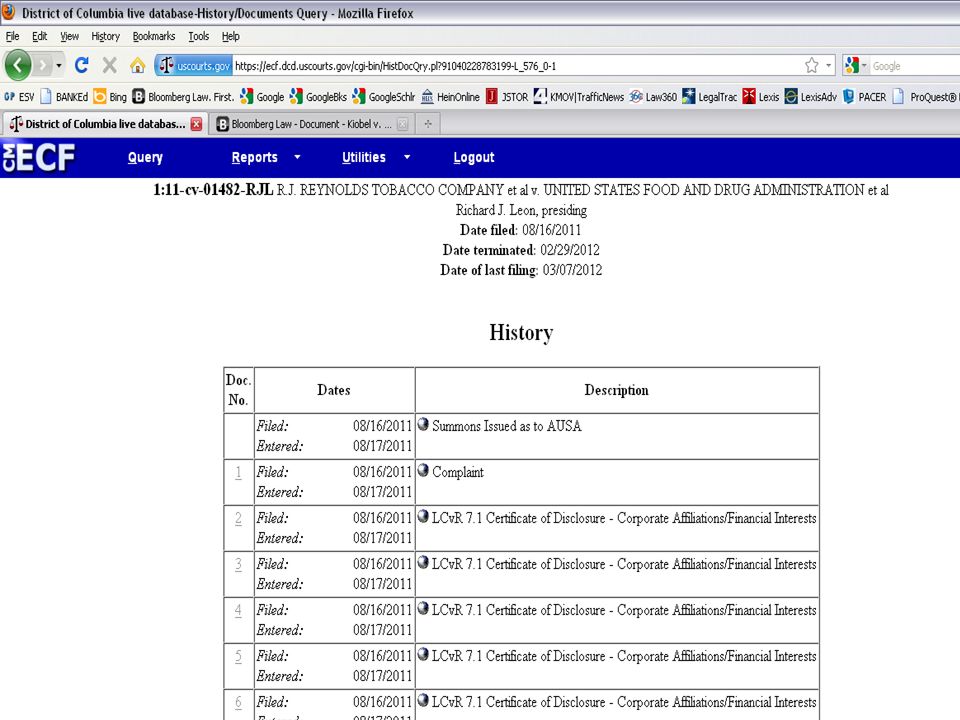The image size is (960, 720).
Task: Open the Bookmarks menu
Action: click(154, 36)
